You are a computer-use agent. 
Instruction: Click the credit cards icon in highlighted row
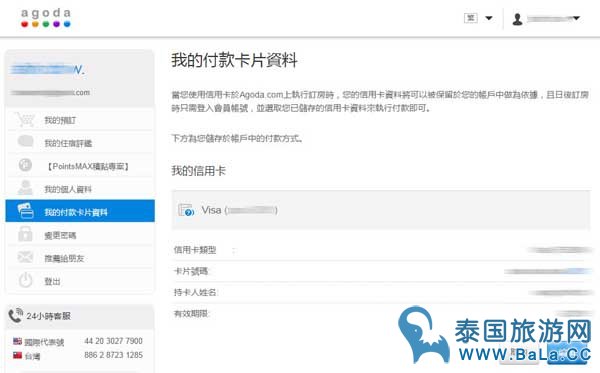tap(25, 211)
